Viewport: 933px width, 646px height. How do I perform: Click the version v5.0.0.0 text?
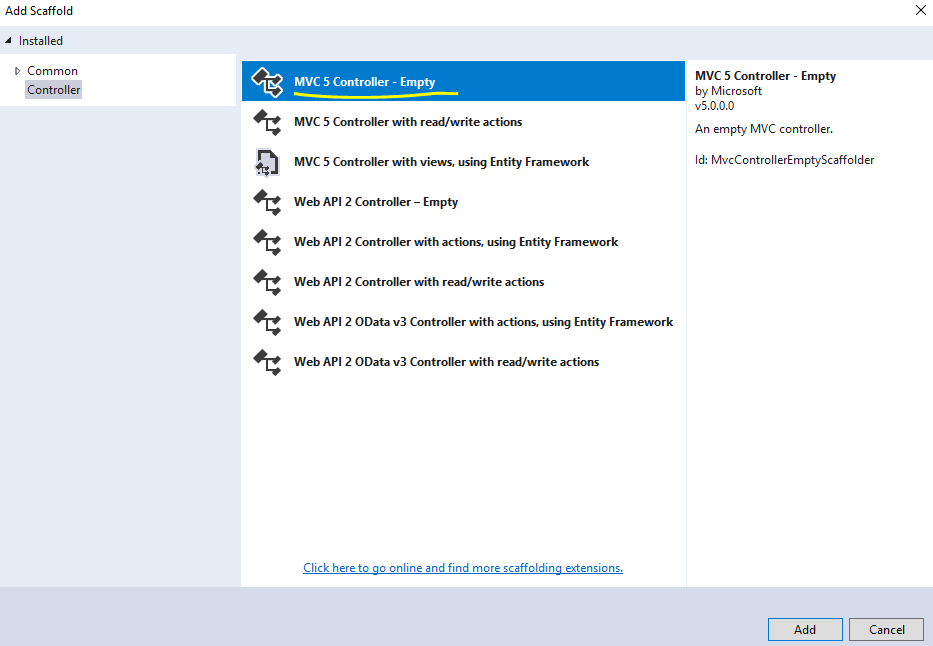click(x=715, y=106)
